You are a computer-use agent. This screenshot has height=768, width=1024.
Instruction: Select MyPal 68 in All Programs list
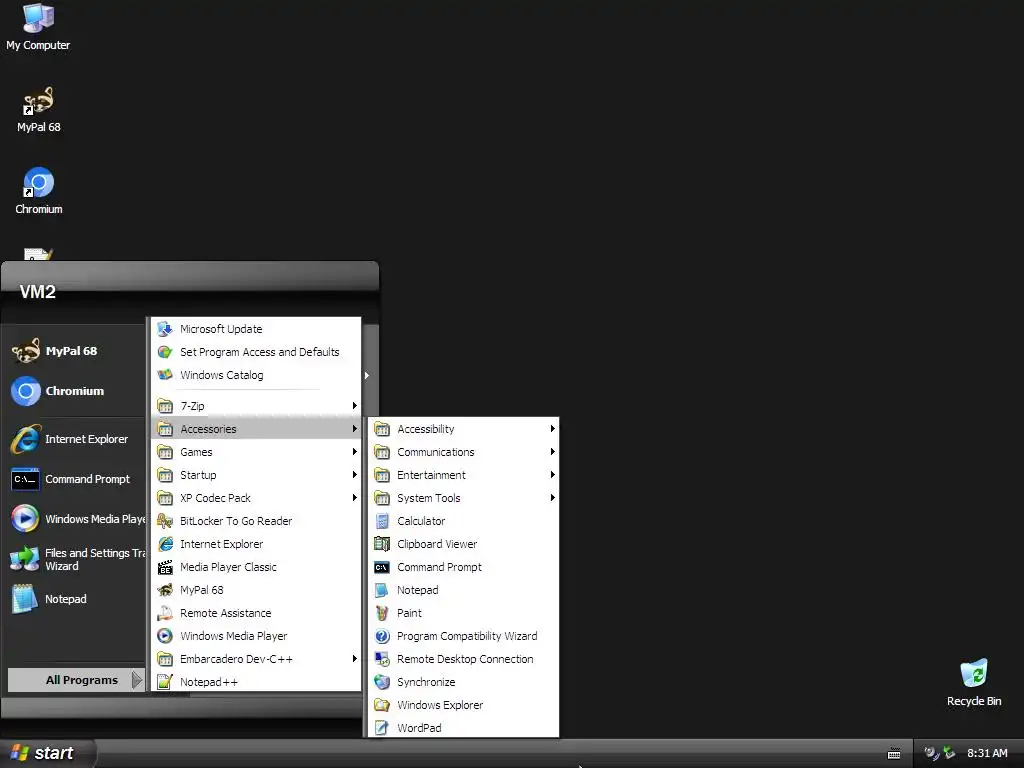256,590
